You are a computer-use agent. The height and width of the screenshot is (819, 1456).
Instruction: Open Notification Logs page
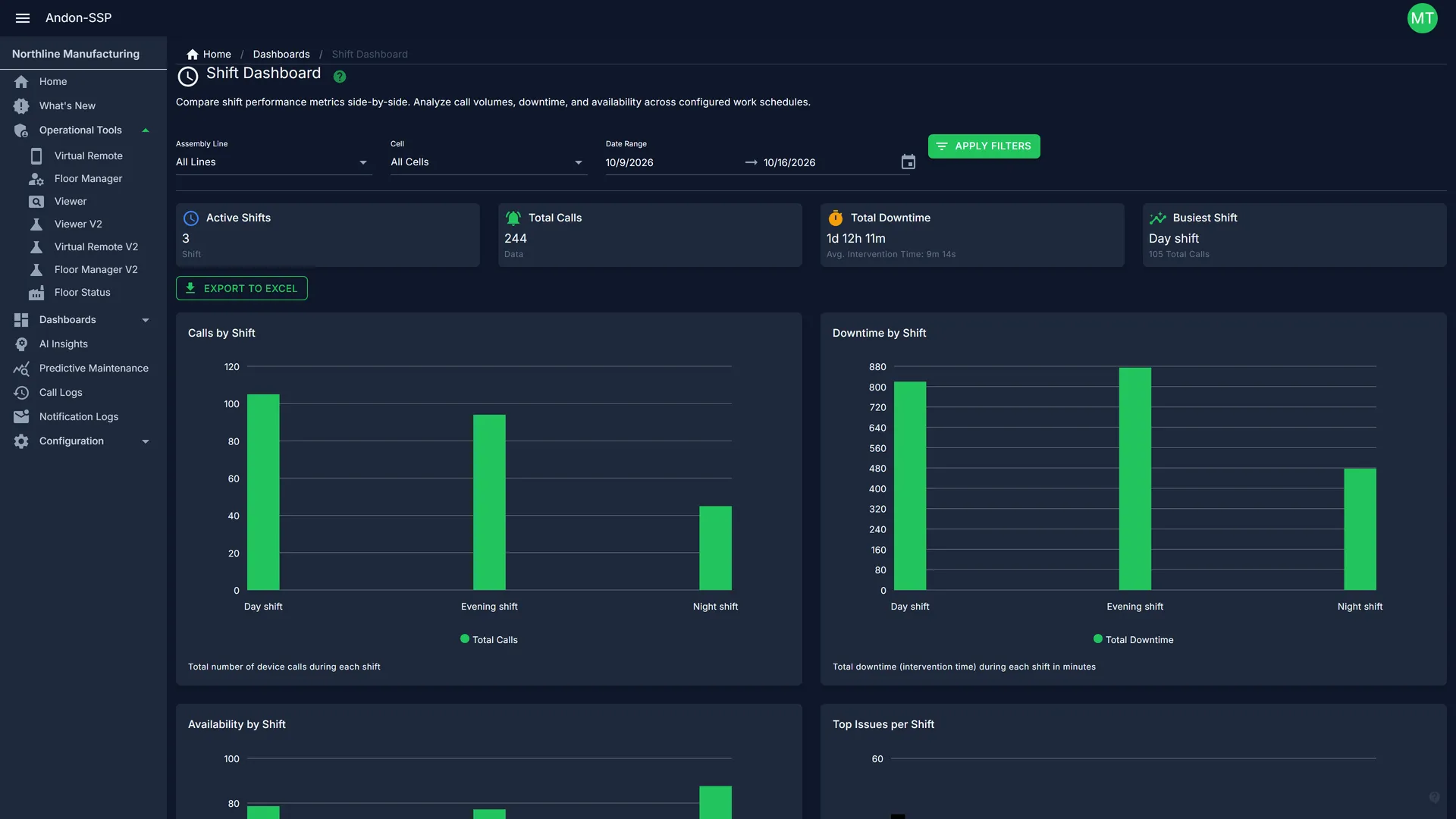(x=79, y=417)
